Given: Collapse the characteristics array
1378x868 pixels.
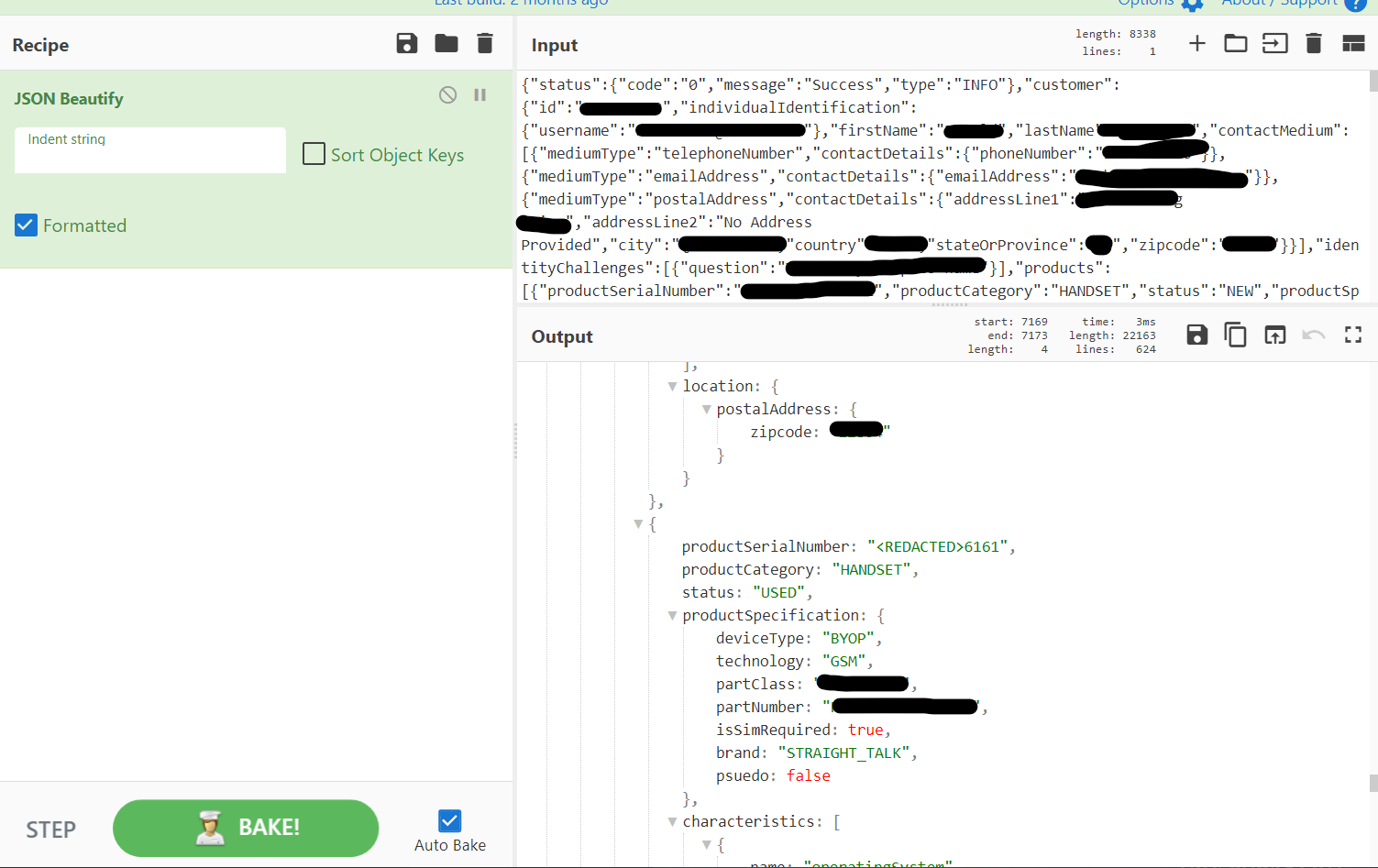Looking at the screenshot, I should pyautogui.click(x=672, y=822).
